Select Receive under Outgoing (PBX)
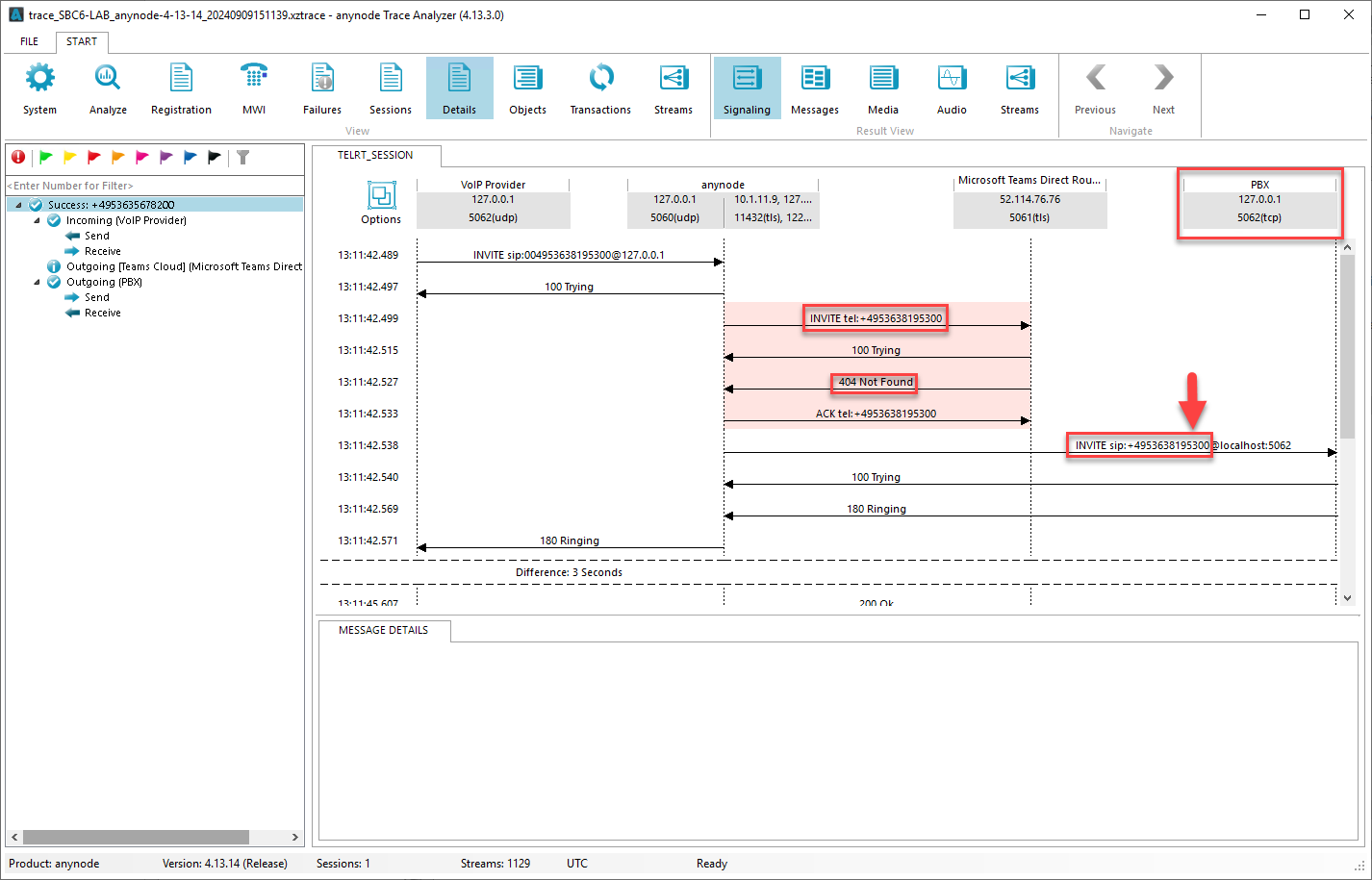 point(102,313)
